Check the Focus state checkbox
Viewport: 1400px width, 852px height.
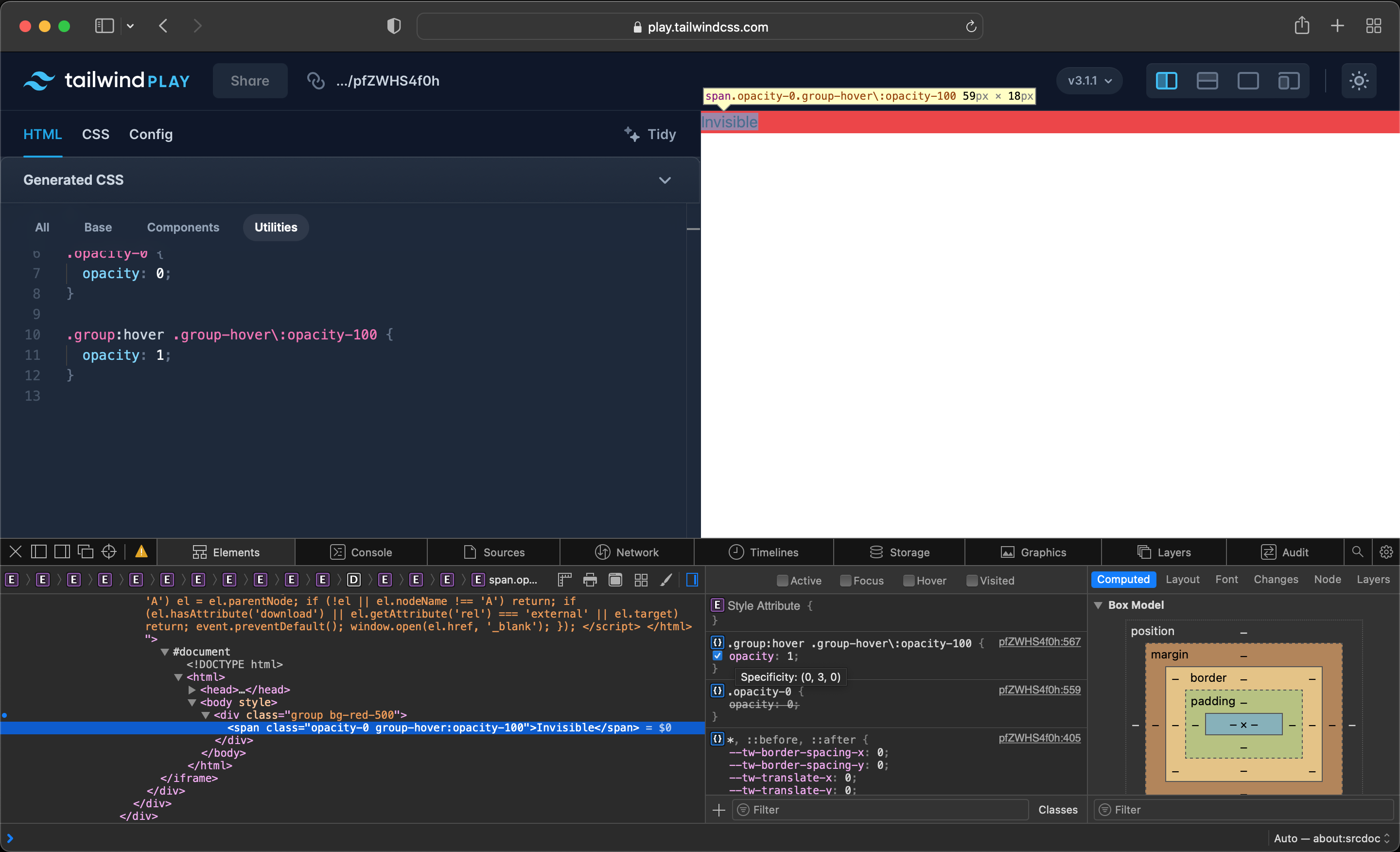[845, 580]
